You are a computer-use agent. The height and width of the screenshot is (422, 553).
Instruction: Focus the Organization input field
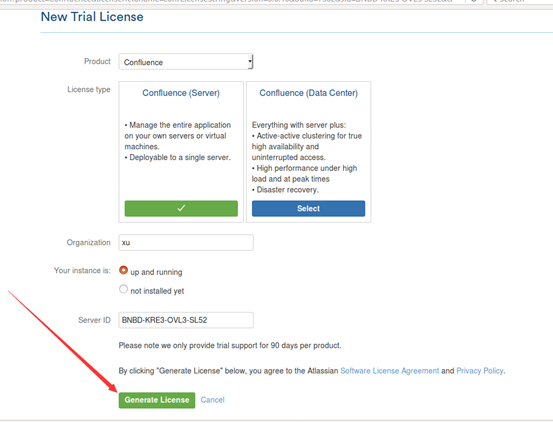coord(186,243)
